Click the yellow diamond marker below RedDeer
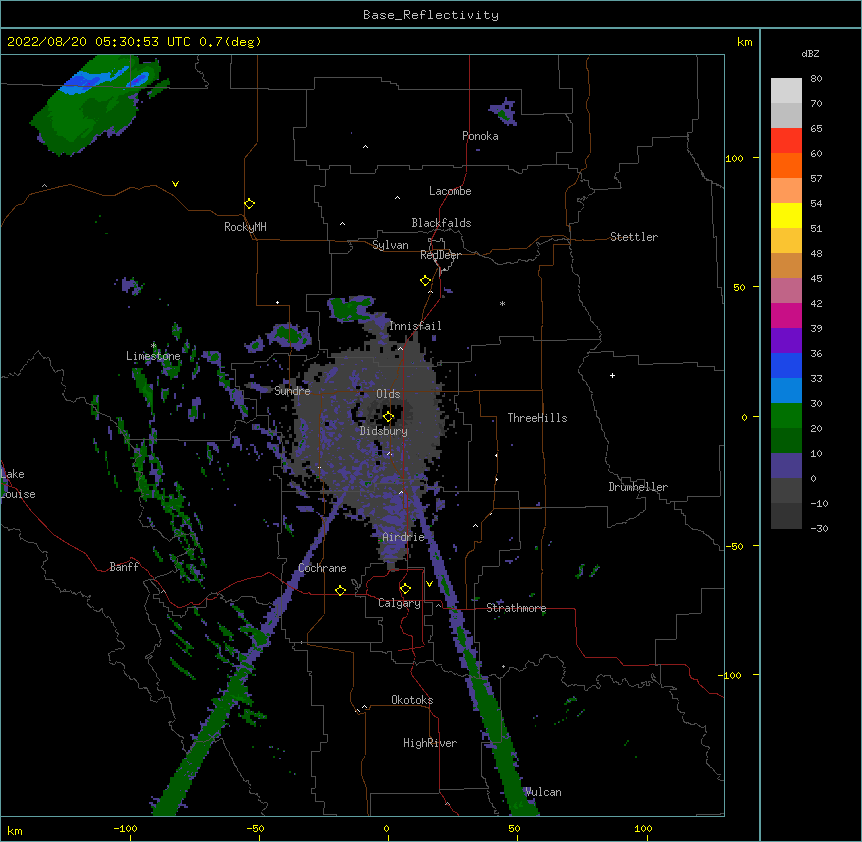 425,281
